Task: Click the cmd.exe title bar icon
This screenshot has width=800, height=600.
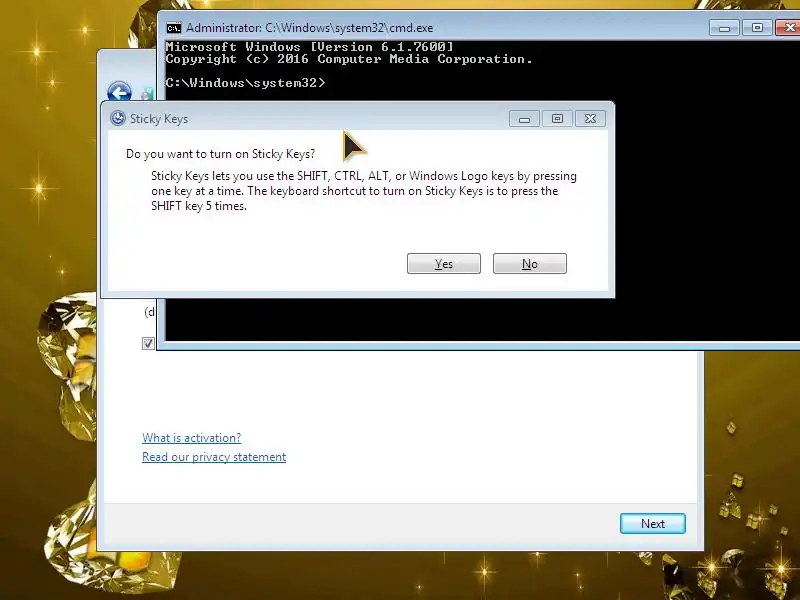Action: [174, 28]
